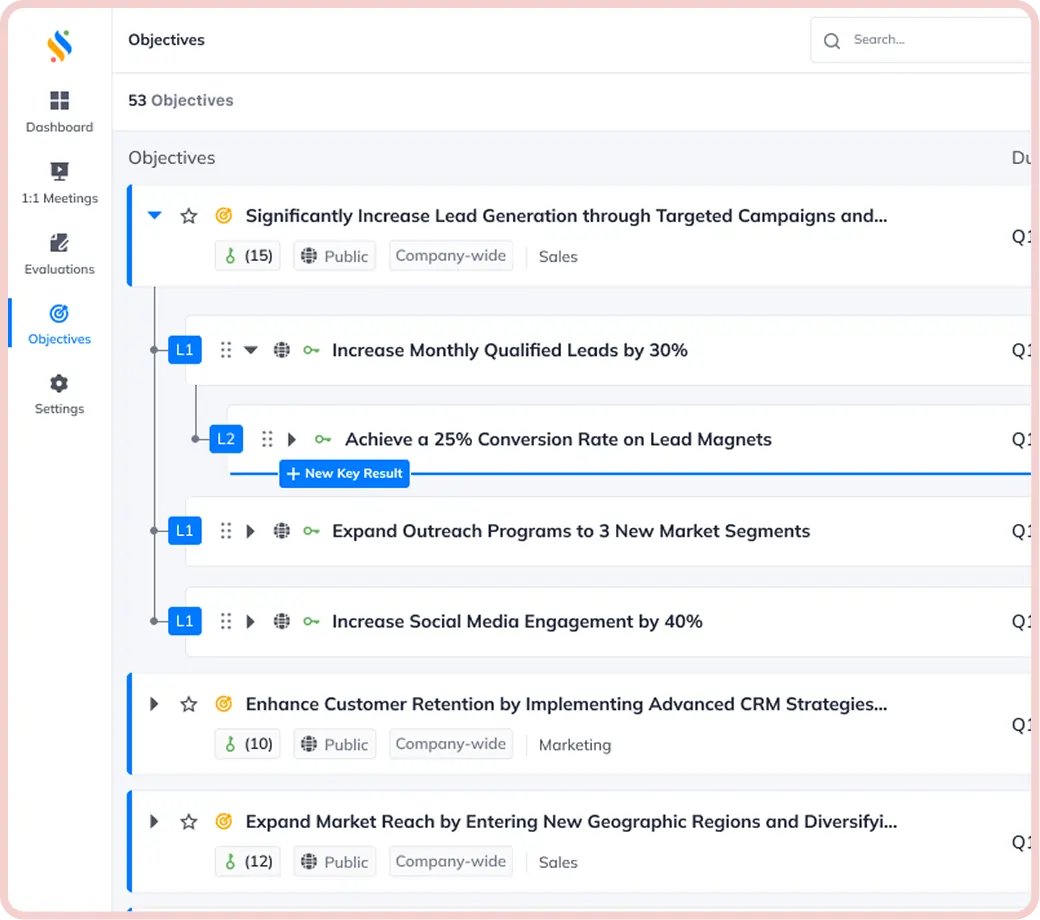Click the (15) alignment badge
This screenshot has height=920, width=1040.
click(248, 256)
